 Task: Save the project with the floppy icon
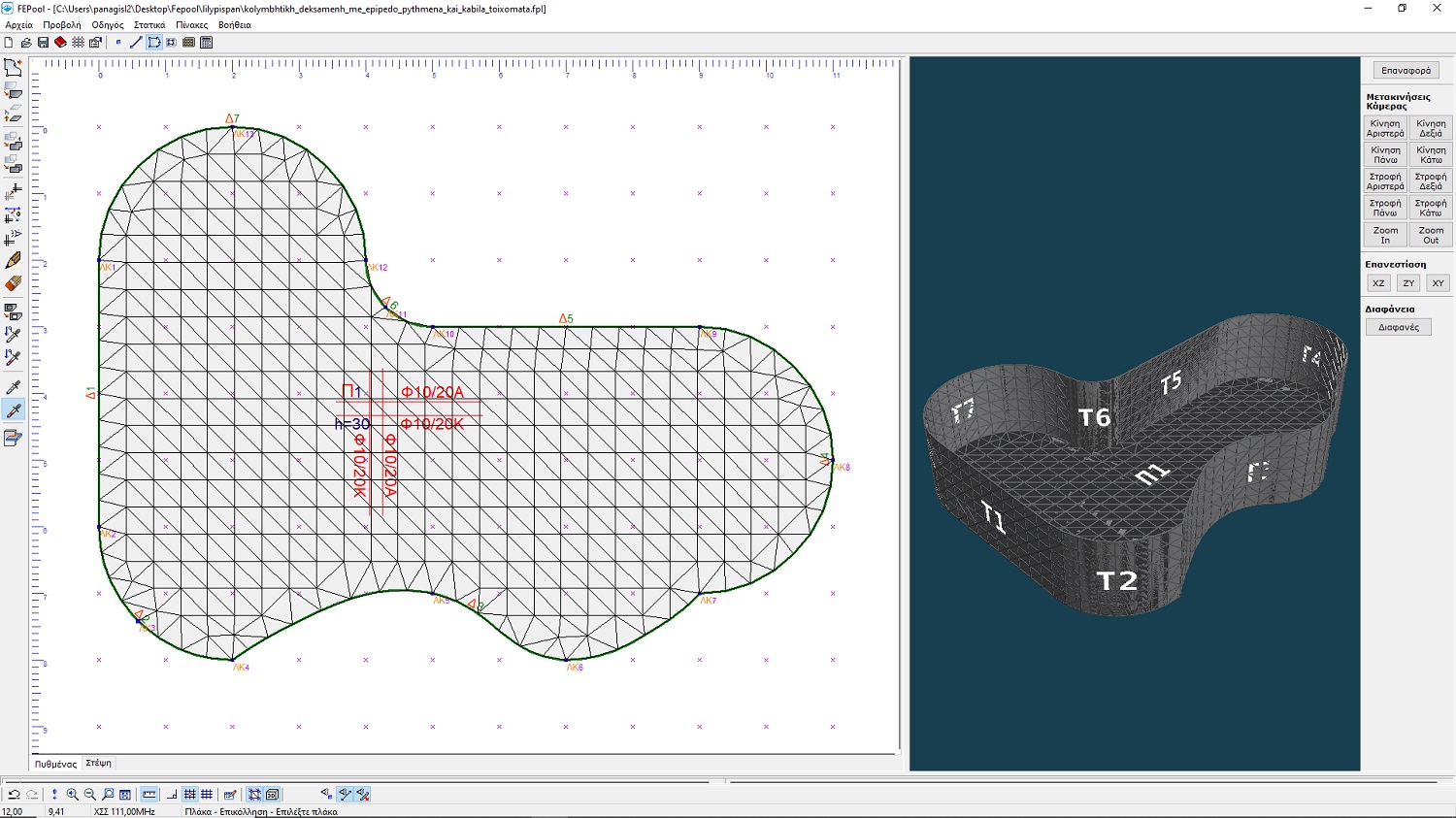(x=43, y=43)
